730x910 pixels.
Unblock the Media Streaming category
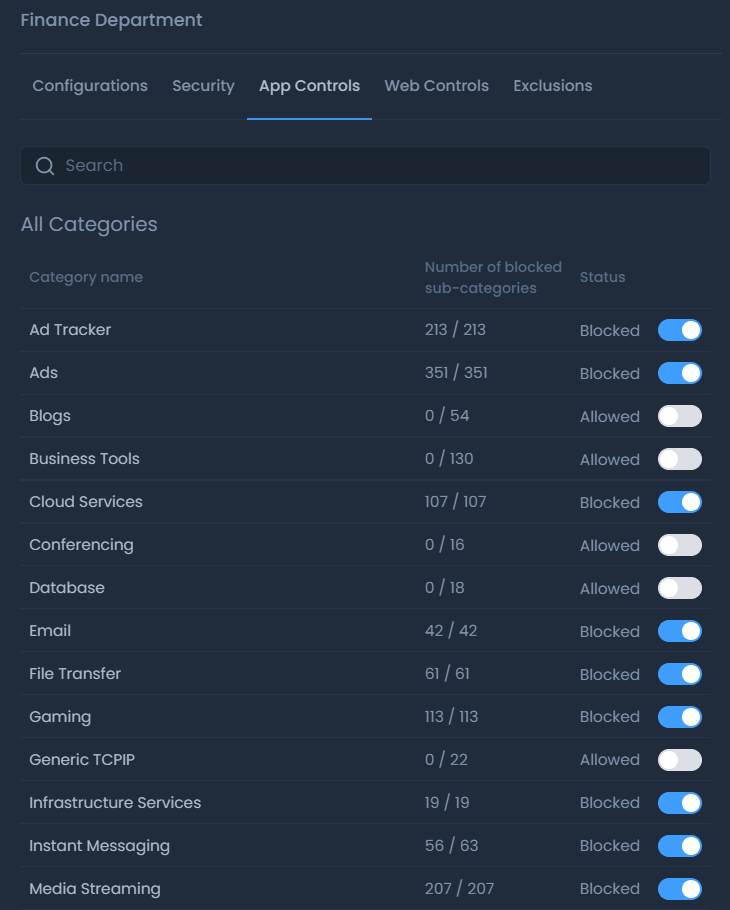679,888
